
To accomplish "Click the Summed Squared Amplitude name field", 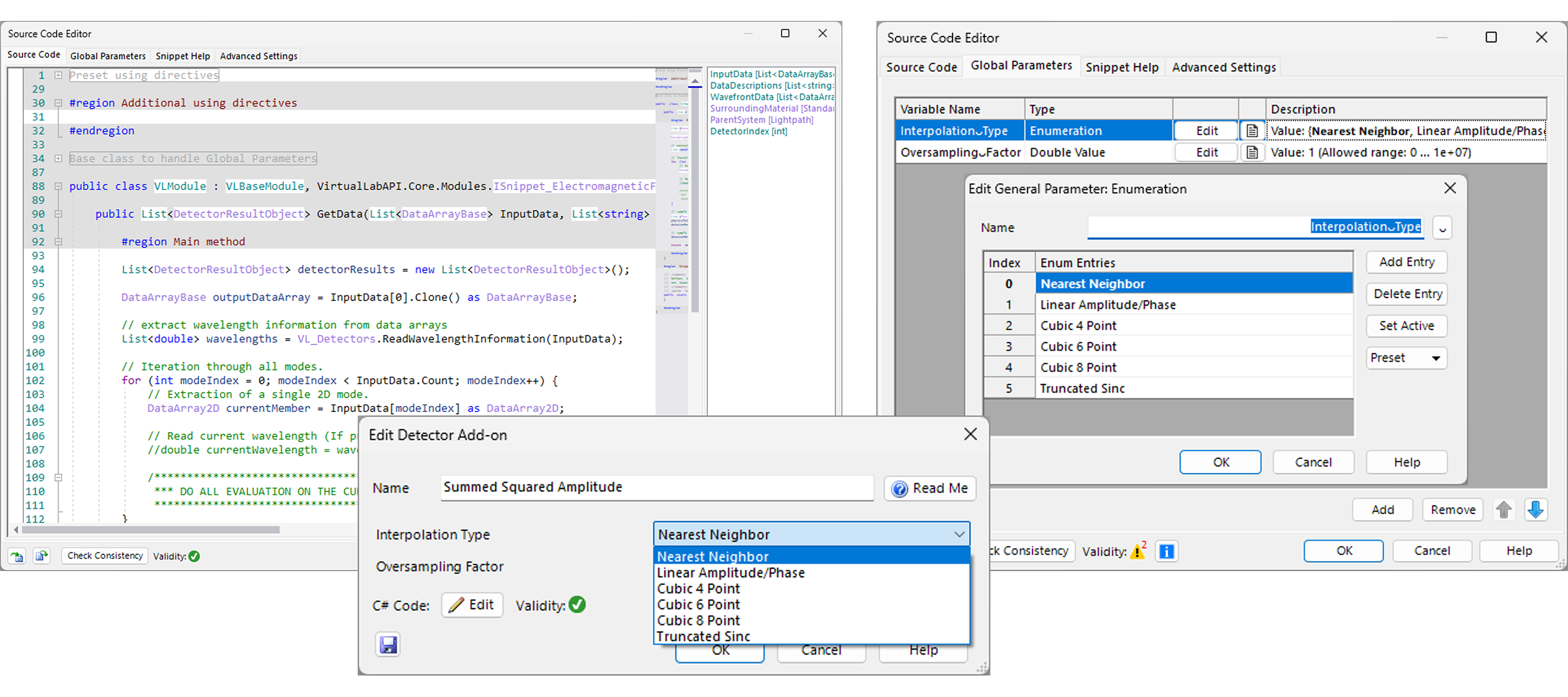I will [x=656, y=487].
